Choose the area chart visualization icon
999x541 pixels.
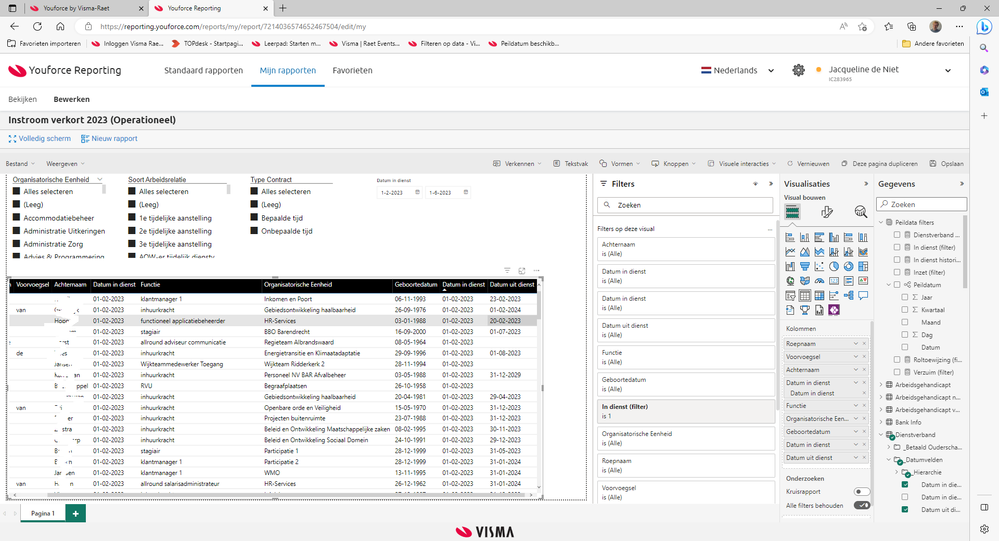point(805,252)
